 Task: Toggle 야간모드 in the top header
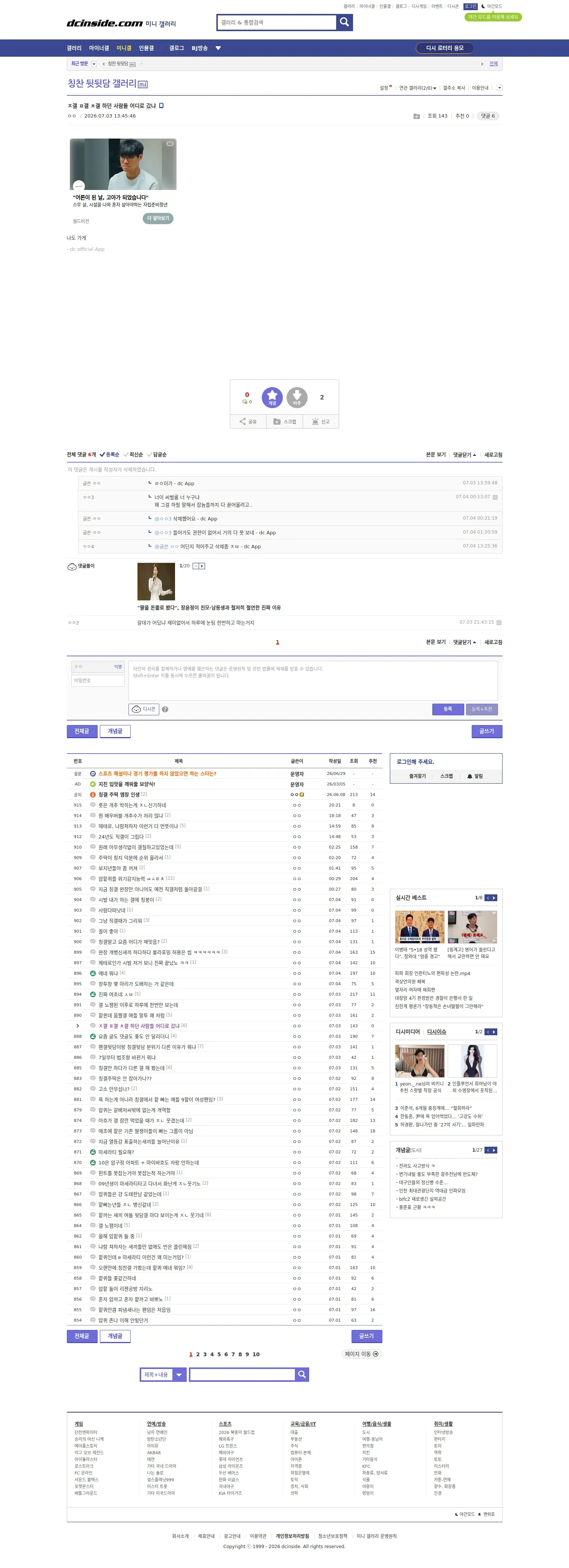coord(492,7)
